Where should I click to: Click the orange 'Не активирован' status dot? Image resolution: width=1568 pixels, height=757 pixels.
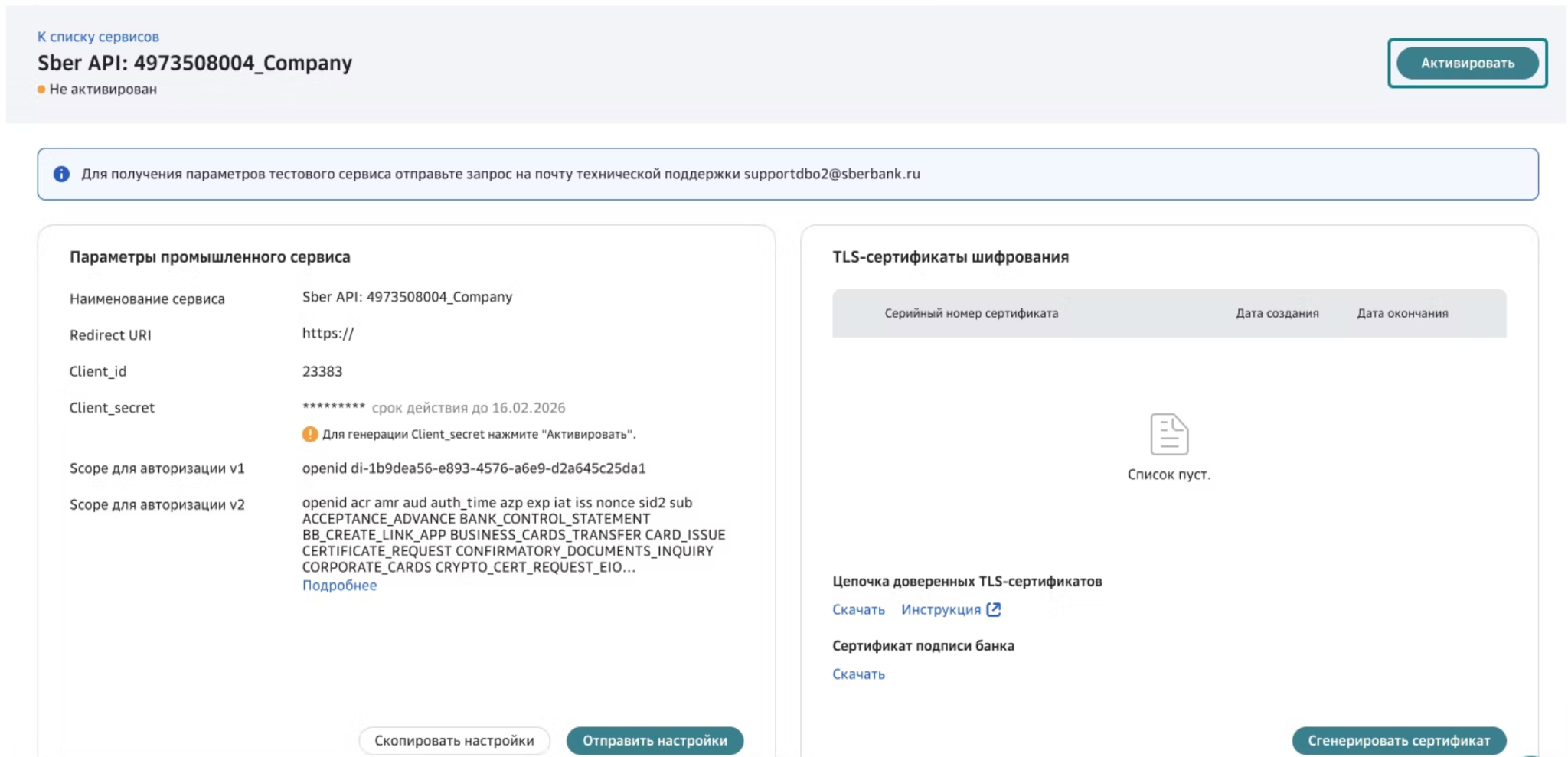click(x=41, y=90)
